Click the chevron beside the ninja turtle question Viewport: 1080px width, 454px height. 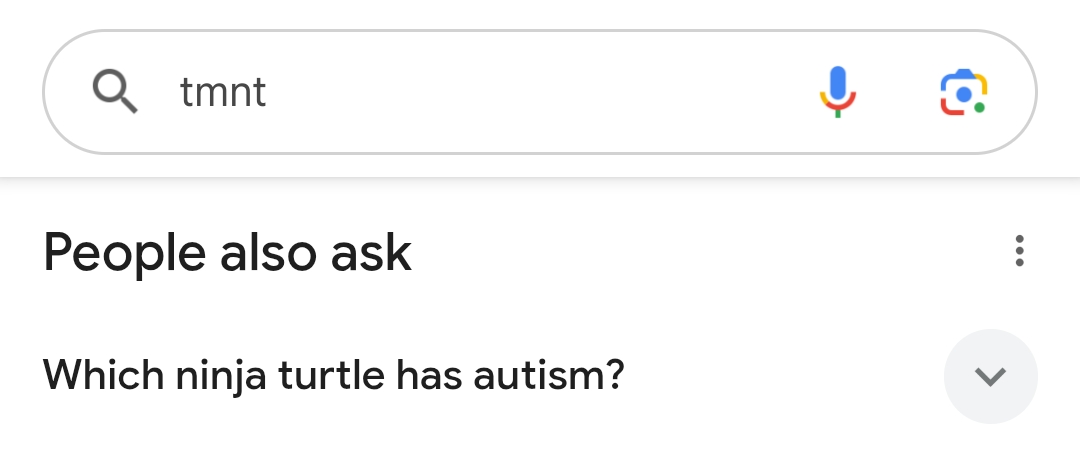click(x=990, y=376)
